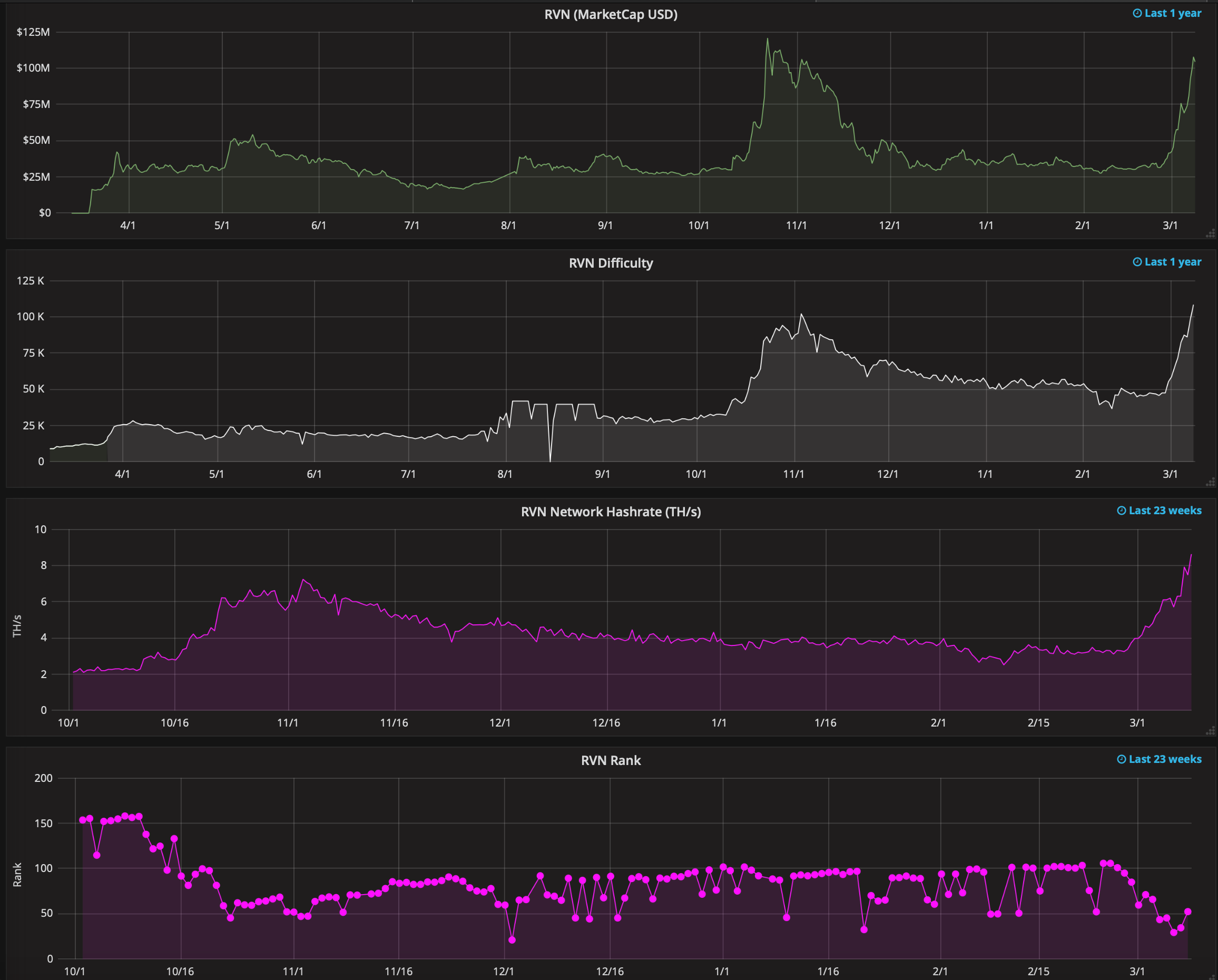Click the 1/16 x-axis label in Rank panel
1218x980 pixels.
tap(828, 972)
